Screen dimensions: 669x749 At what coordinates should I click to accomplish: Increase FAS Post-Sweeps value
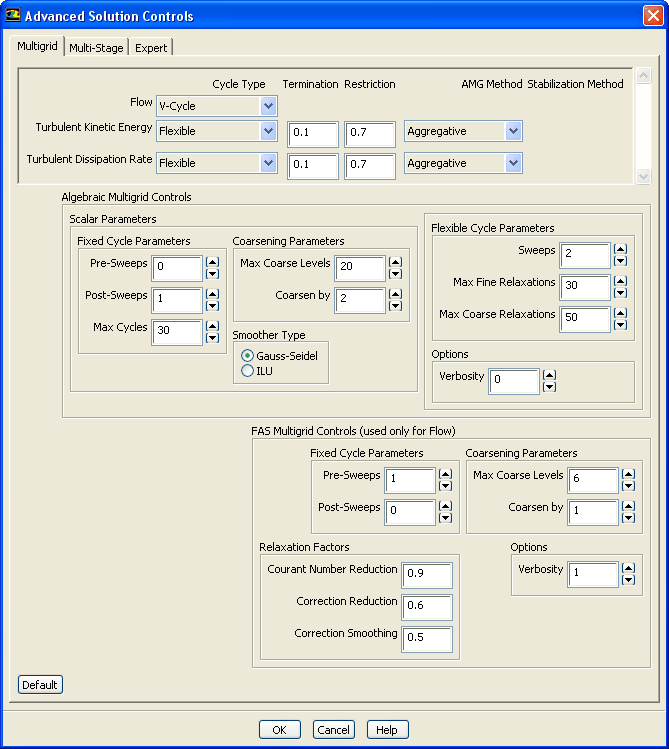(446, 506)
